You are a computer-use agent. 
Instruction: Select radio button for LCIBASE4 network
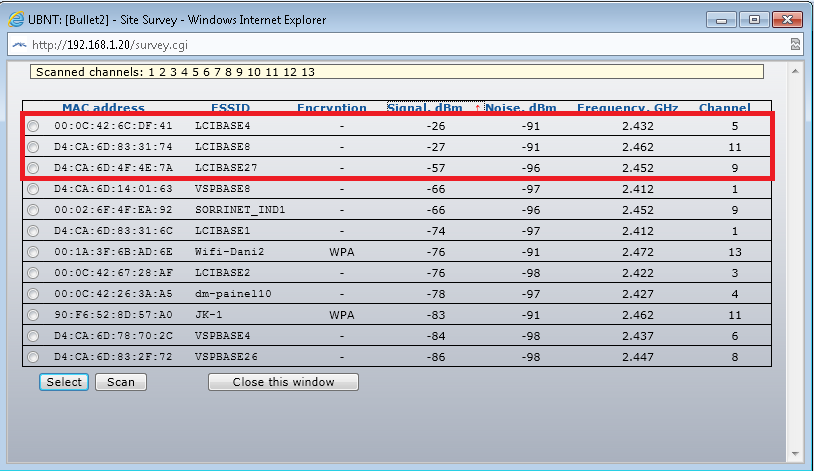coord(33,126)
